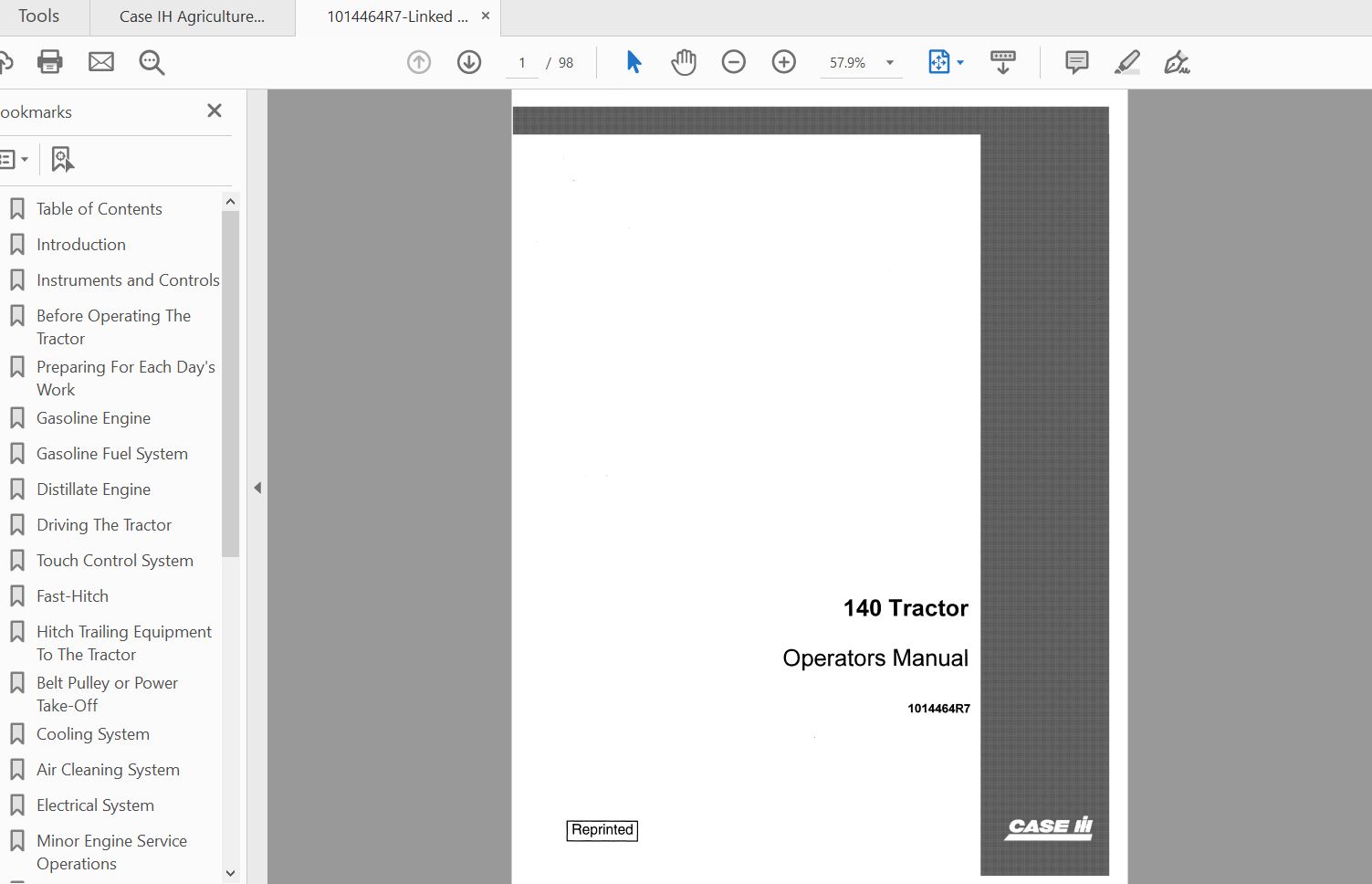Add a comment sticky note

point(1077,62)
